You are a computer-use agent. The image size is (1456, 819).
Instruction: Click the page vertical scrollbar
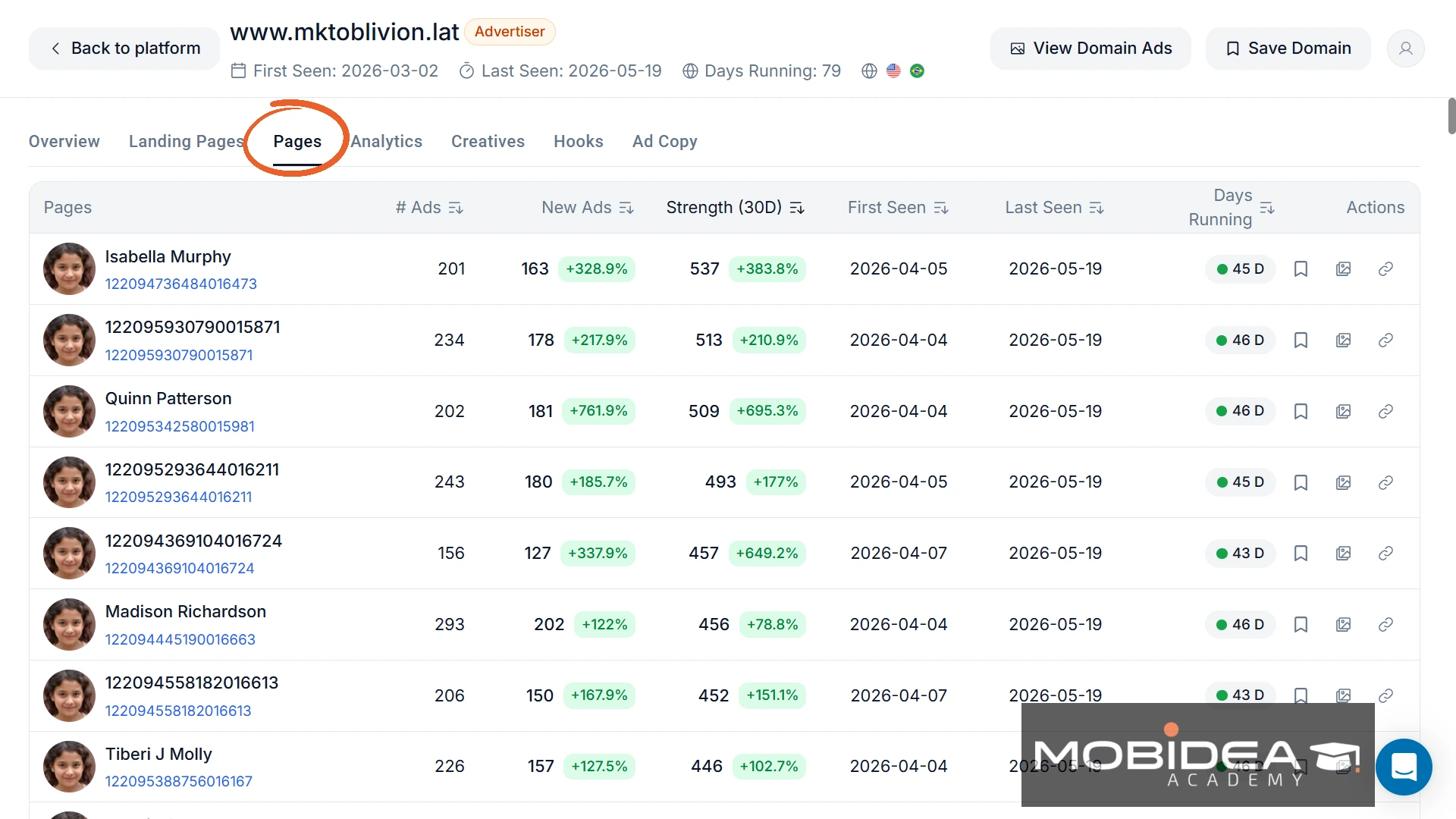click(x=1451, y=116)
